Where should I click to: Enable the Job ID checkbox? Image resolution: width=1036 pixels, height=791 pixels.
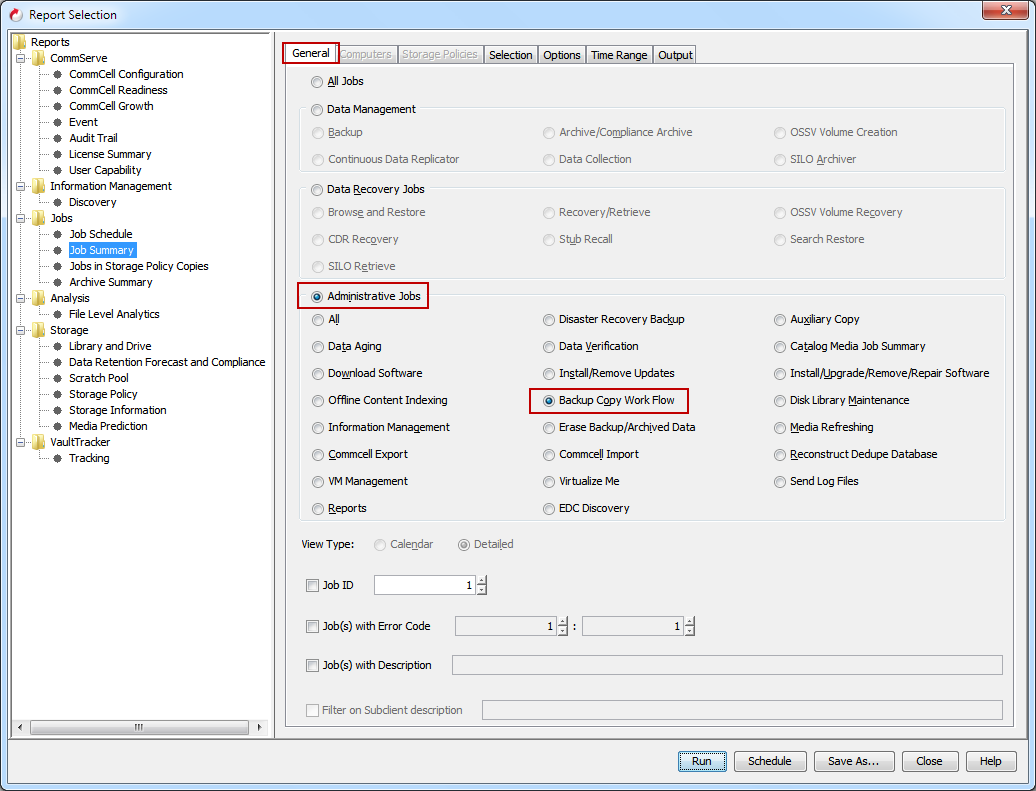pyautogui.click(x=313, y=585)
